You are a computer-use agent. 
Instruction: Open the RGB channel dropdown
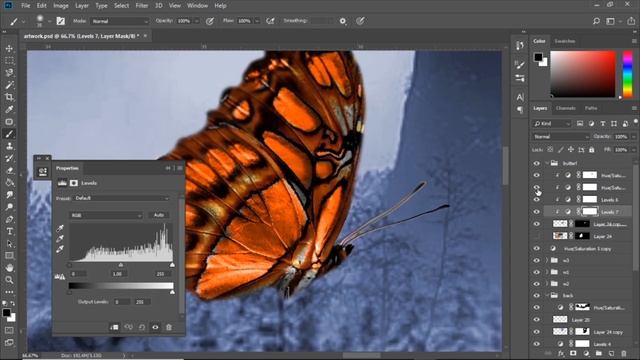(x=106, y=215)
